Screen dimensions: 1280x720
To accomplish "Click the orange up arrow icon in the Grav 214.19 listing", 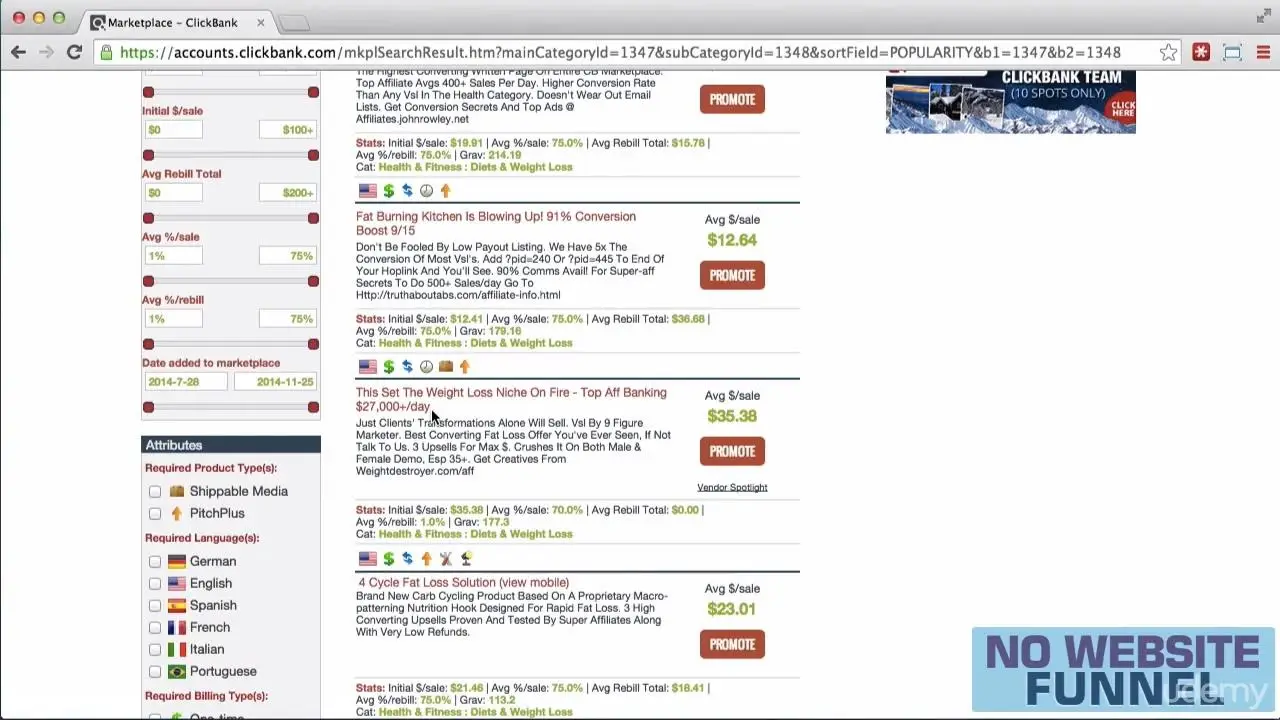I will 445,191.
